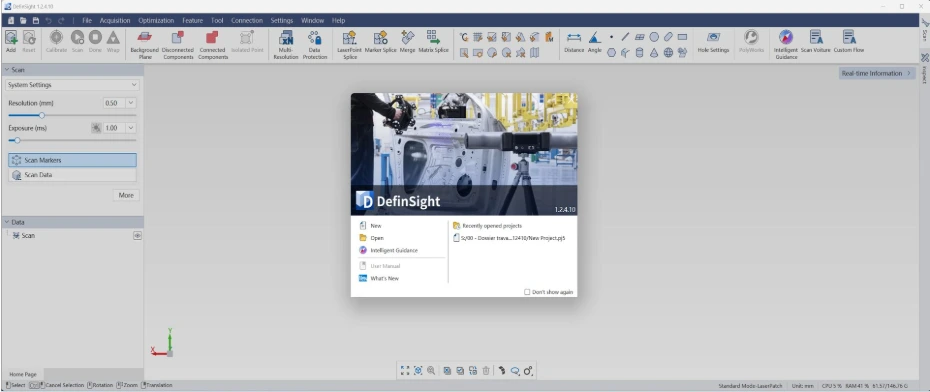Viewport: 930px width, 392px height.
Task: Create a cone feature icon
Action: pos(654,53)
